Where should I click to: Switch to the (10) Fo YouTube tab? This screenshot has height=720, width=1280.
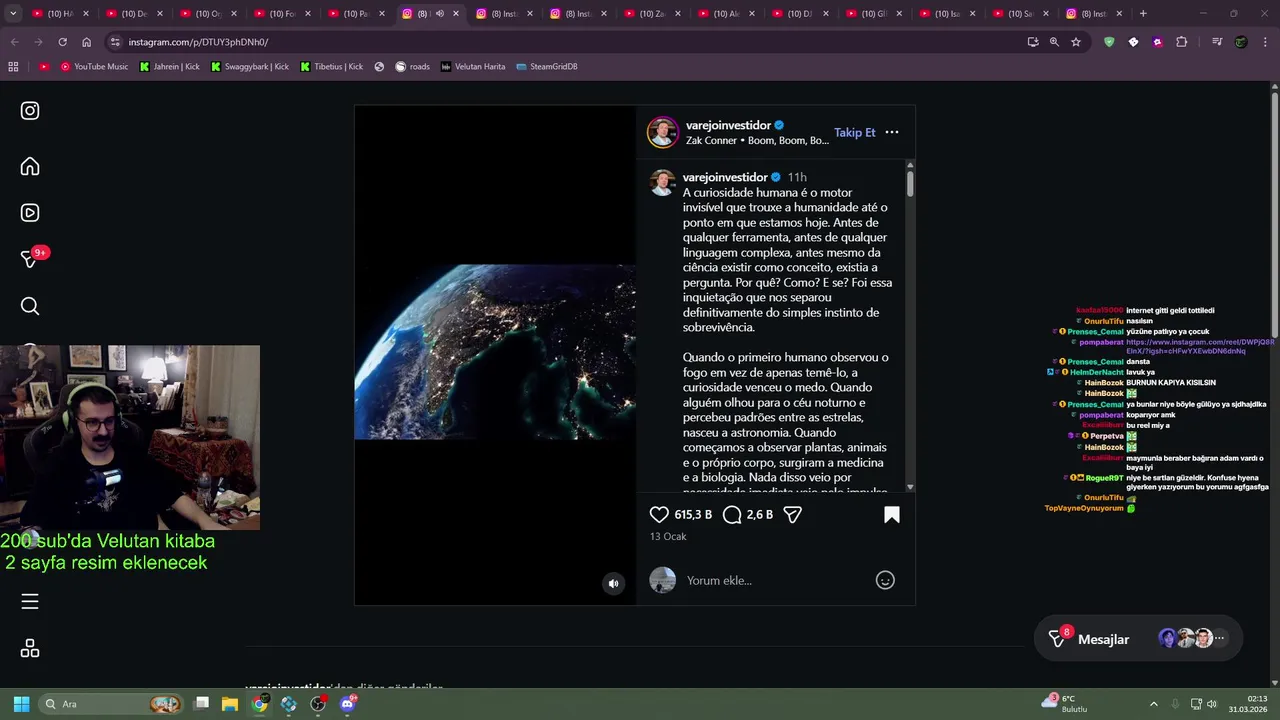[282, 14]
